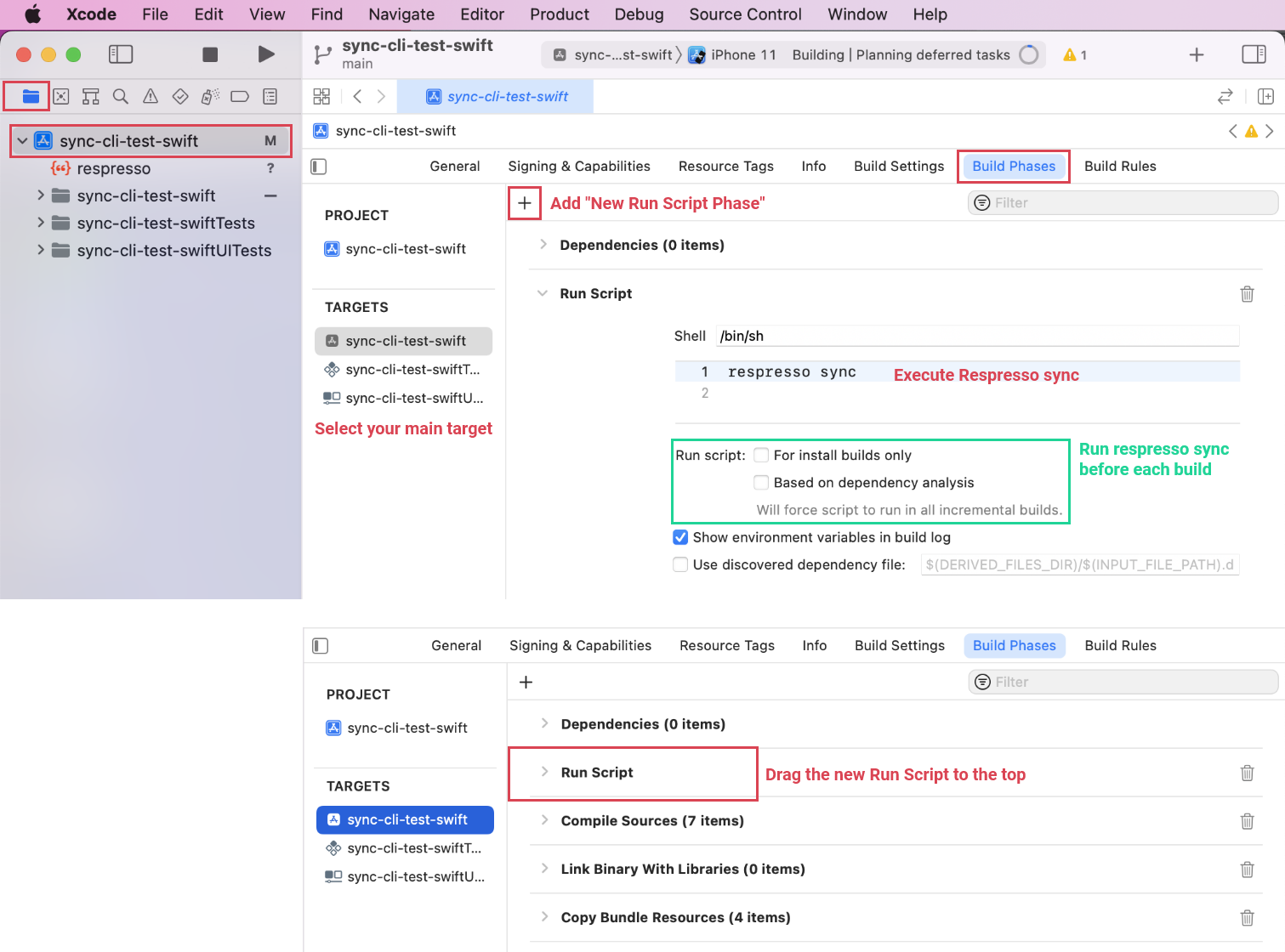Uncheck Show environment variables in build log
This screenshot has height=952, width=1285.
click(680, 537)
